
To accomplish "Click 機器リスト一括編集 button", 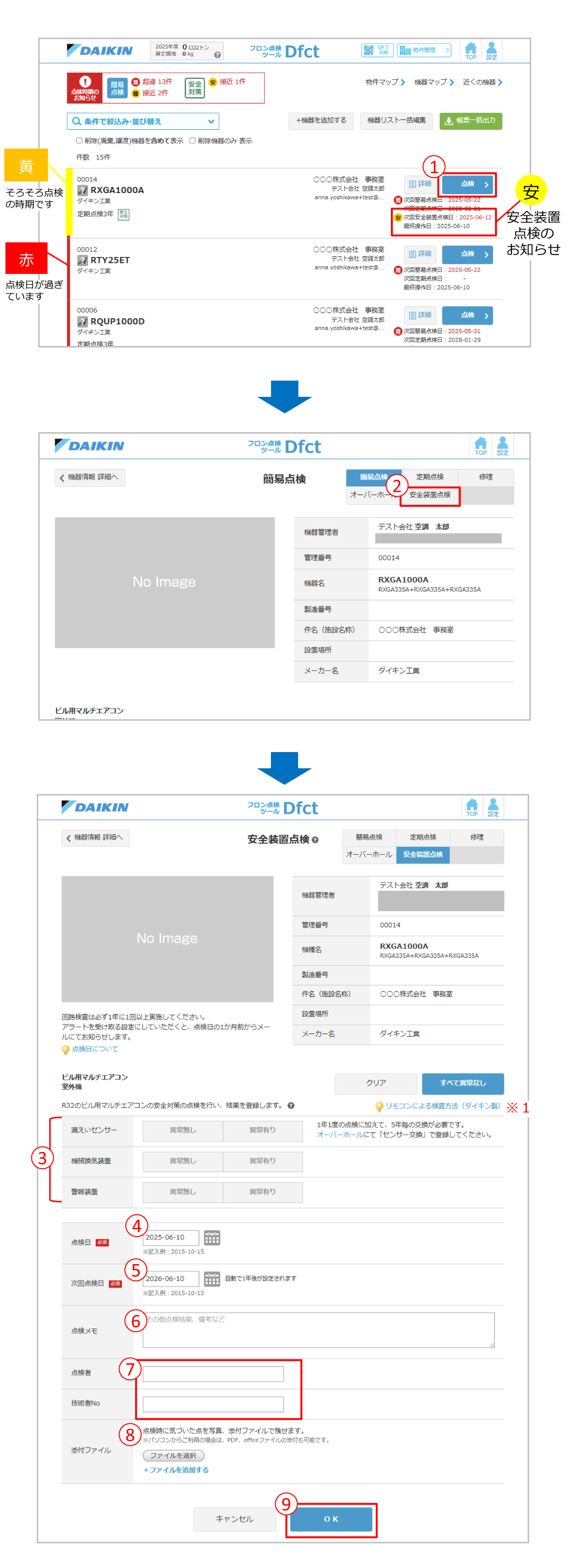I will pos(397,121).
